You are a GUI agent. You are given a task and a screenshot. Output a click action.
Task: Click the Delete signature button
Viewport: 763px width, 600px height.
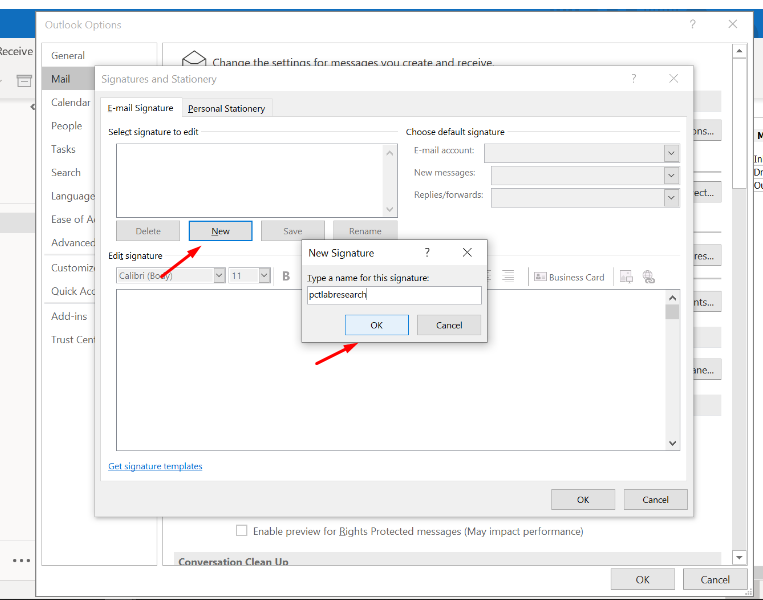pyautogui.click(x=148, y=231)
